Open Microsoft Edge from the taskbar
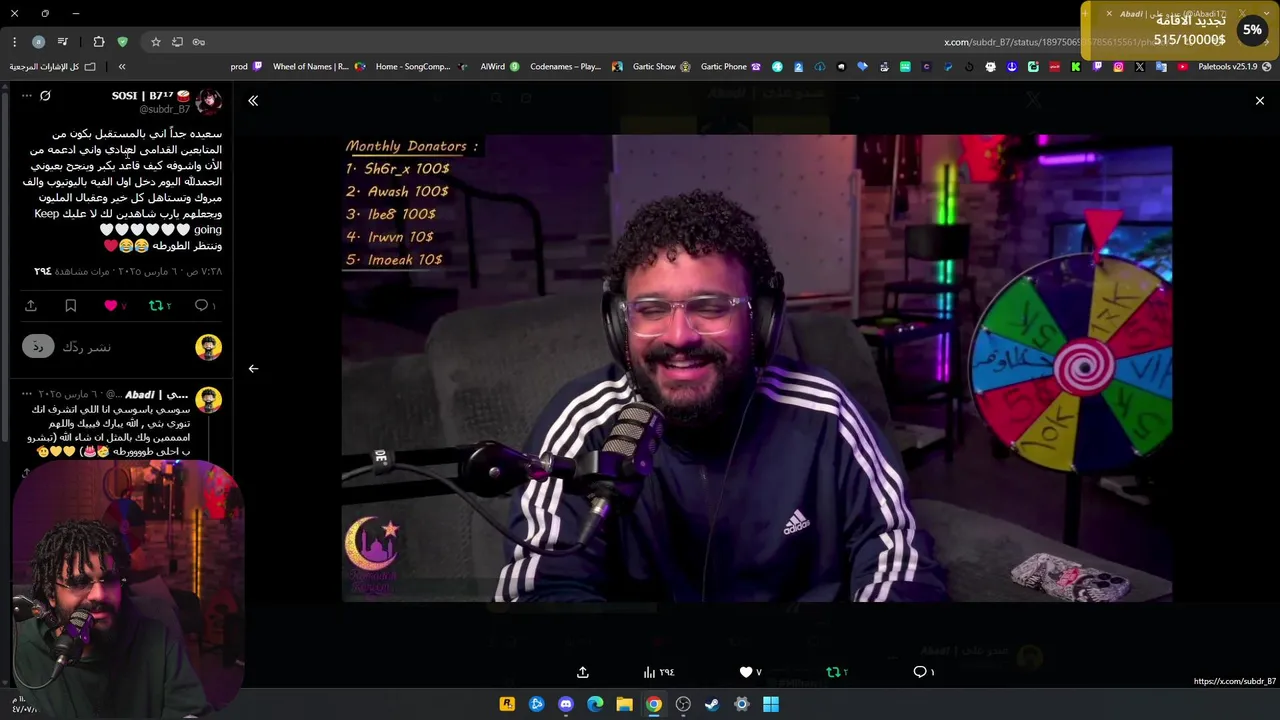This screenshot has height=720, width=1280. point(595,704)
